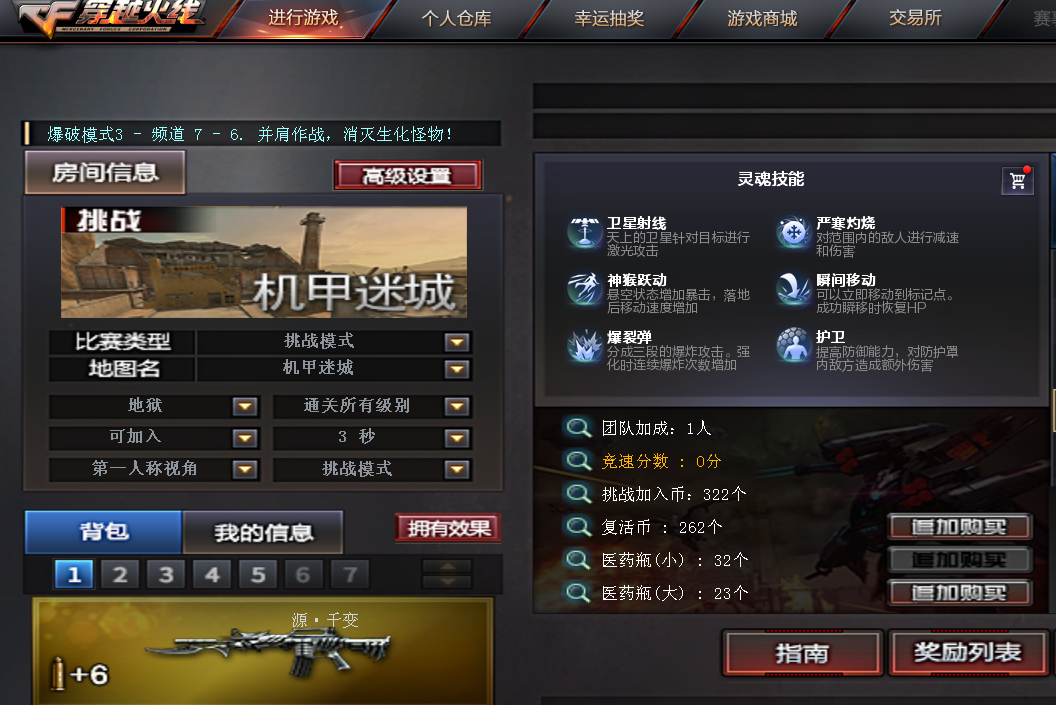The width and height of the screenshot is (1056, 705).
Task: Switch to 个人仓库 top menu tab
Action: pyautogui.click(x=457, y=18)
